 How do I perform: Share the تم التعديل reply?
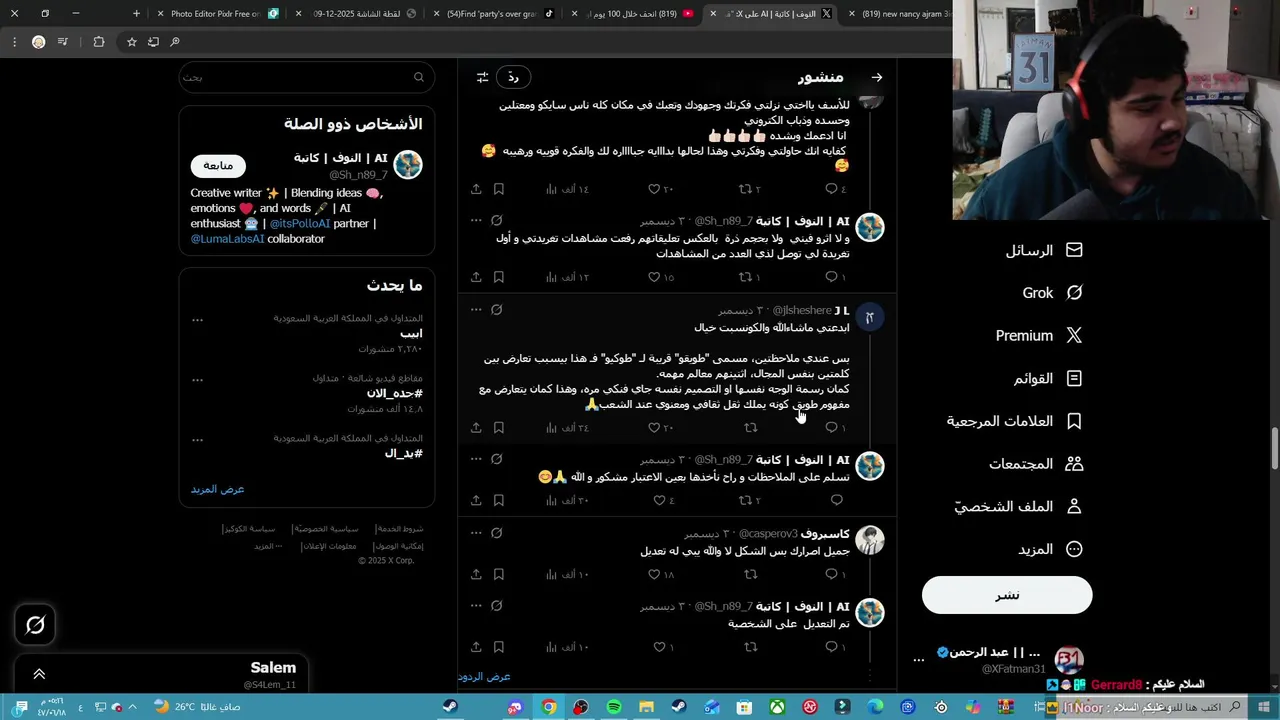click(x=476, y=647)
